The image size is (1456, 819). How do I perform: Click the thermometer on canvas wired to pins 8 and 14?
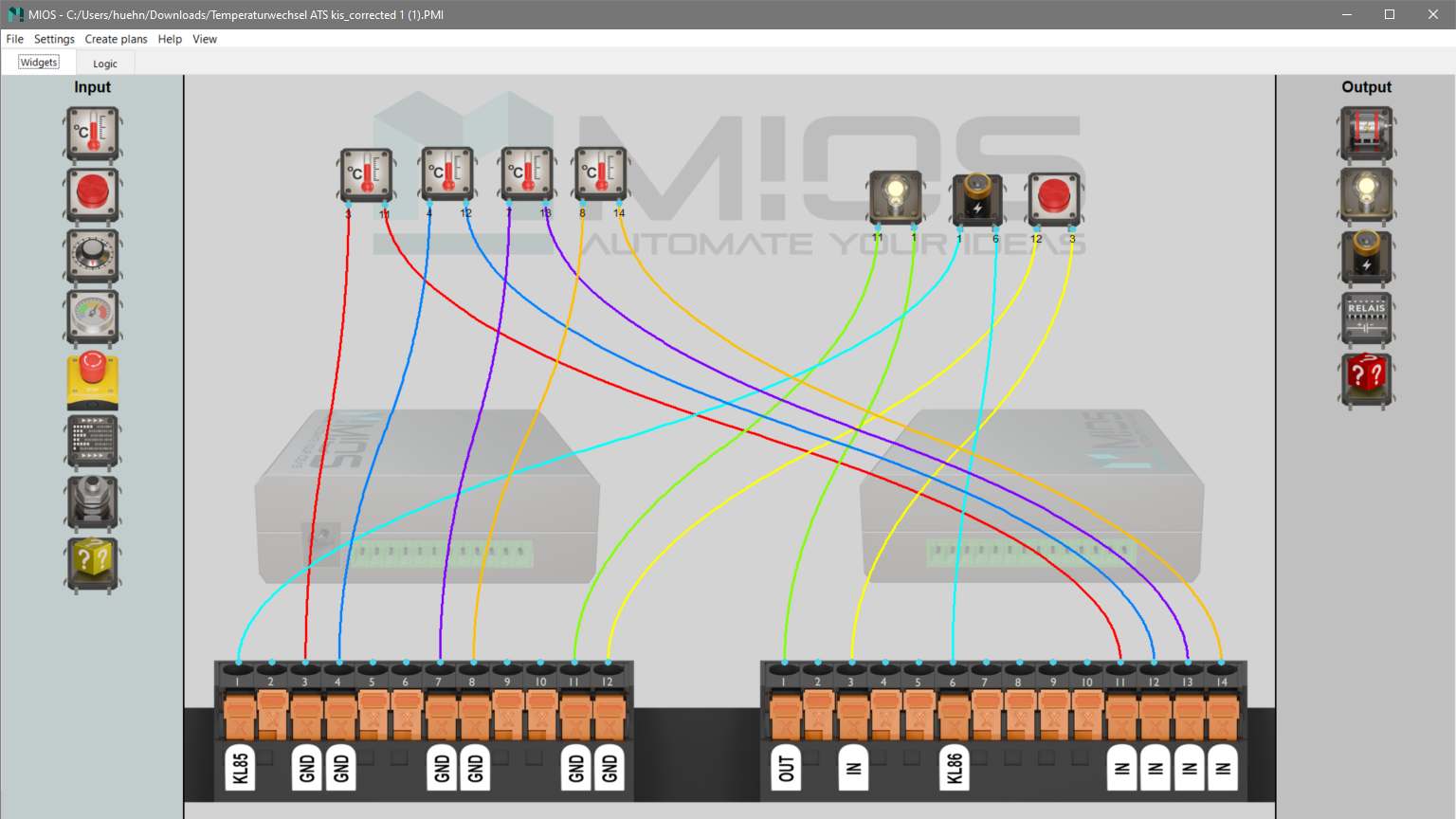[600, 173]
